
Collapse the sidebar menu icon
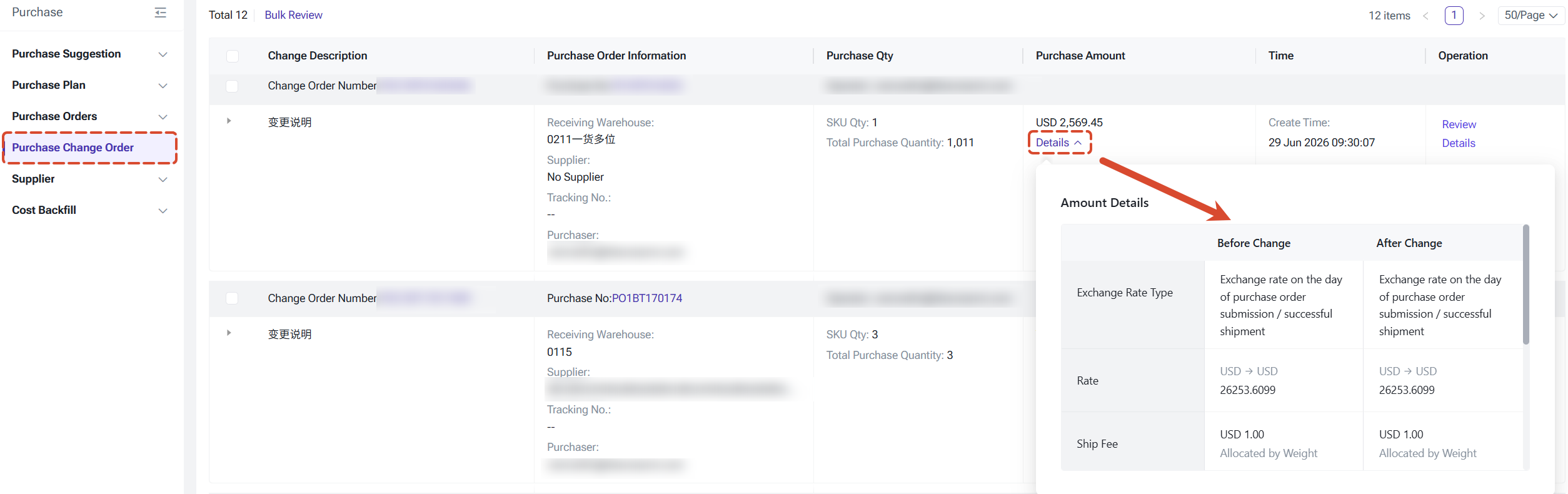(161, 13)
